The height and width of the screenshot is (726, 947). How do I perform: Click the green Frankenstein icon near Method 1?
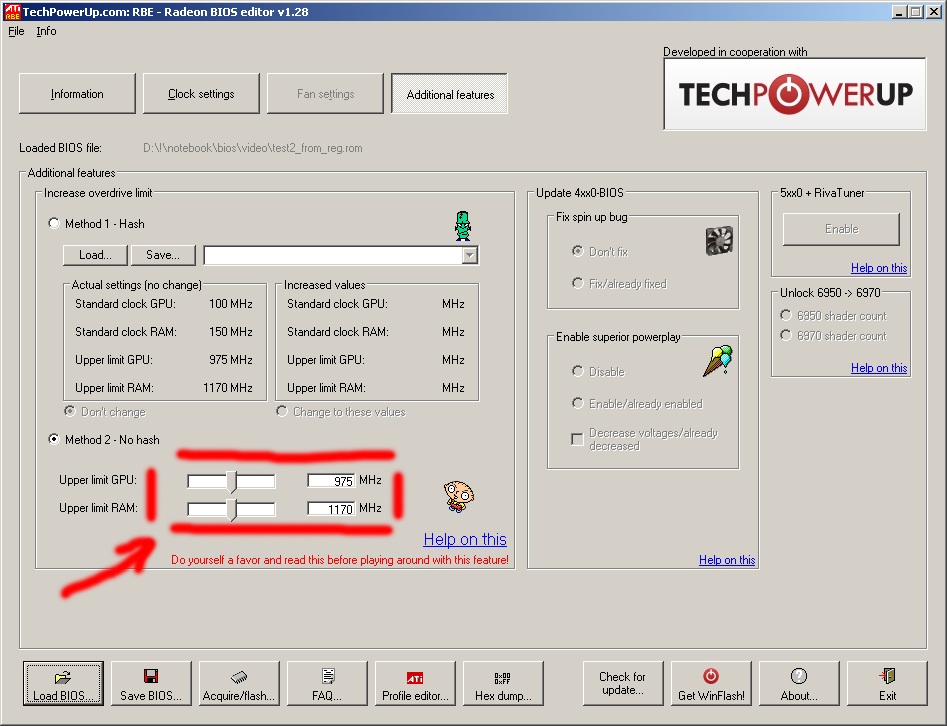463,226
